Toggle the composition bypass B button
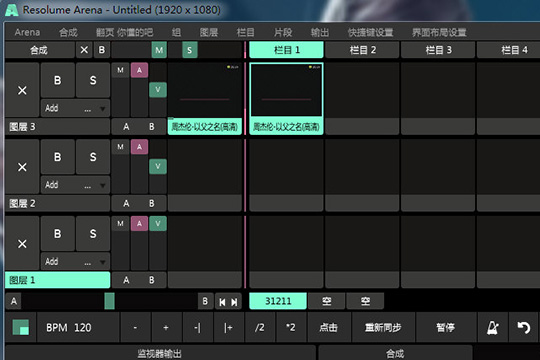The width and height of the screenshot is (540, 360). click(x=102, y=50)
